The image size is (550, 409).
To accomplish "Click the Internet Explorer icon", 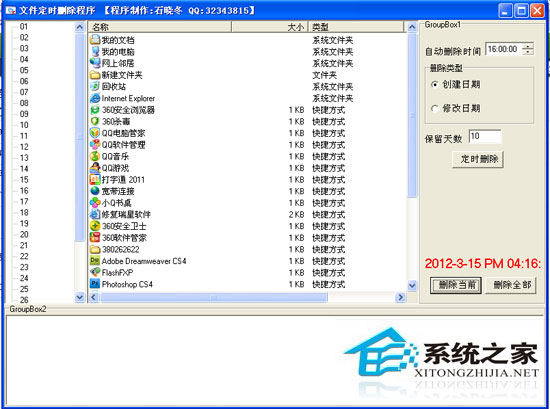I will pos(95,98).
